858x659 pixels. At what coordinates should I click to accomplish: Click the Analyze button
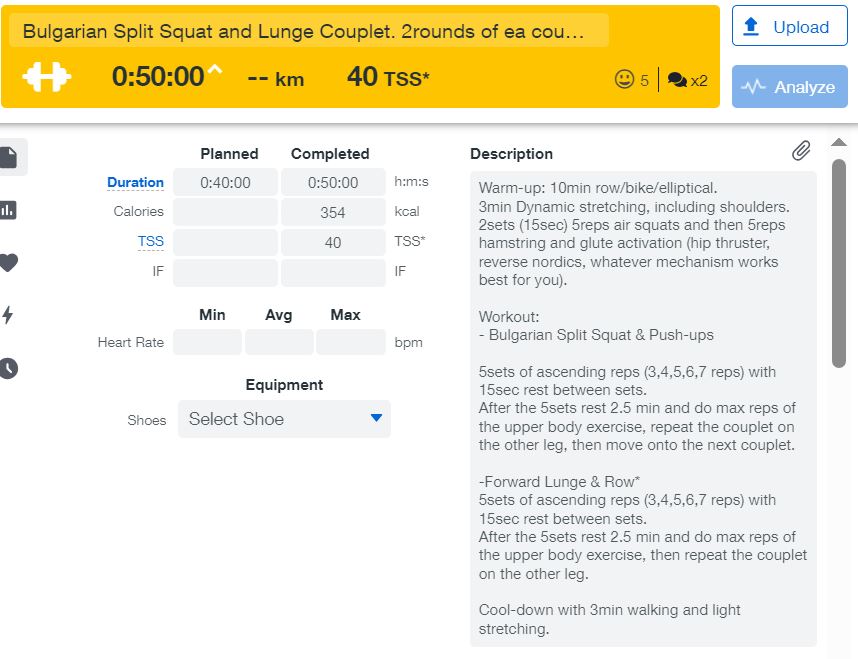coord(789,87)
